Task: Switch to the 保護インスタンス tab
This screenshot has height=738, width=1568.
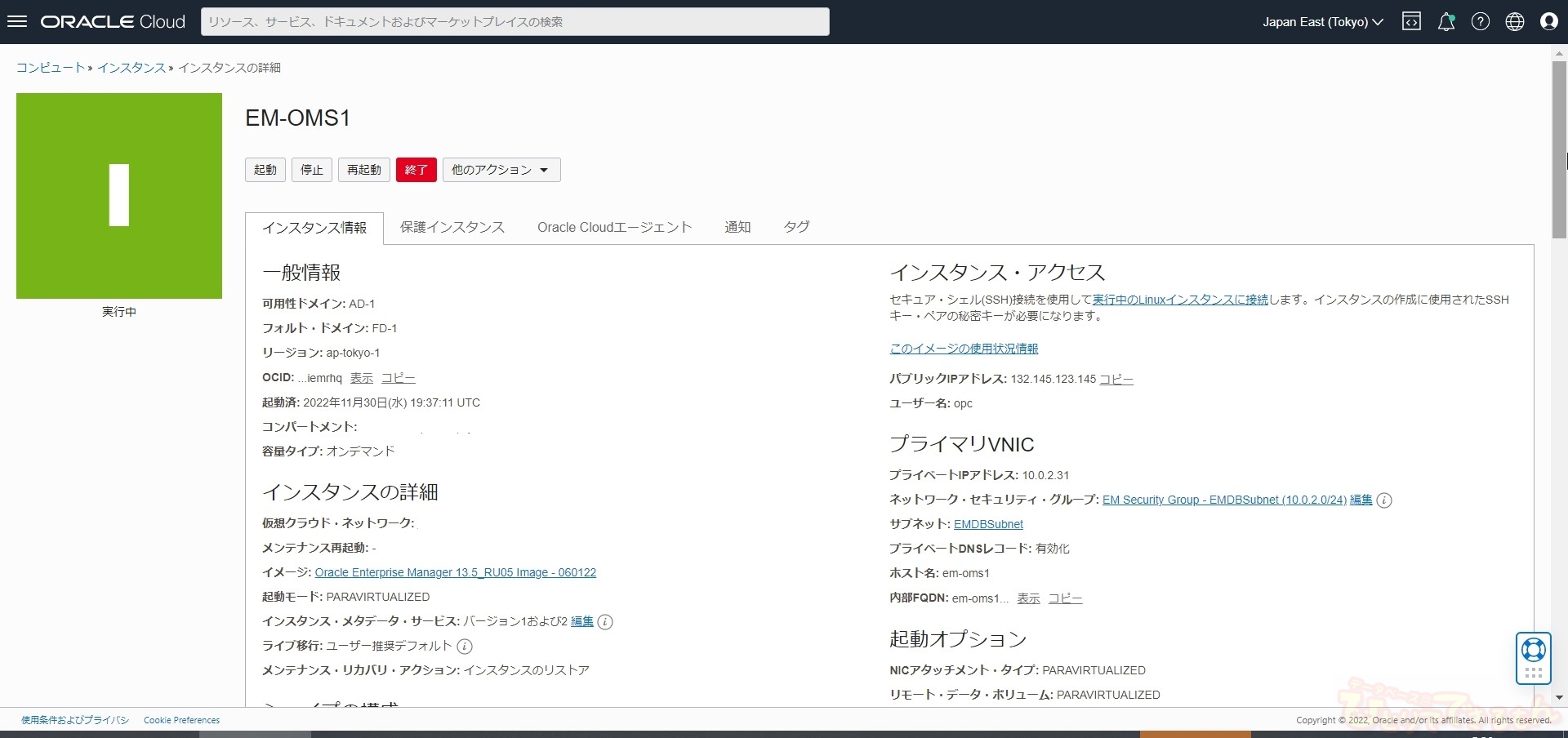Action: click(x=452, y=227)
